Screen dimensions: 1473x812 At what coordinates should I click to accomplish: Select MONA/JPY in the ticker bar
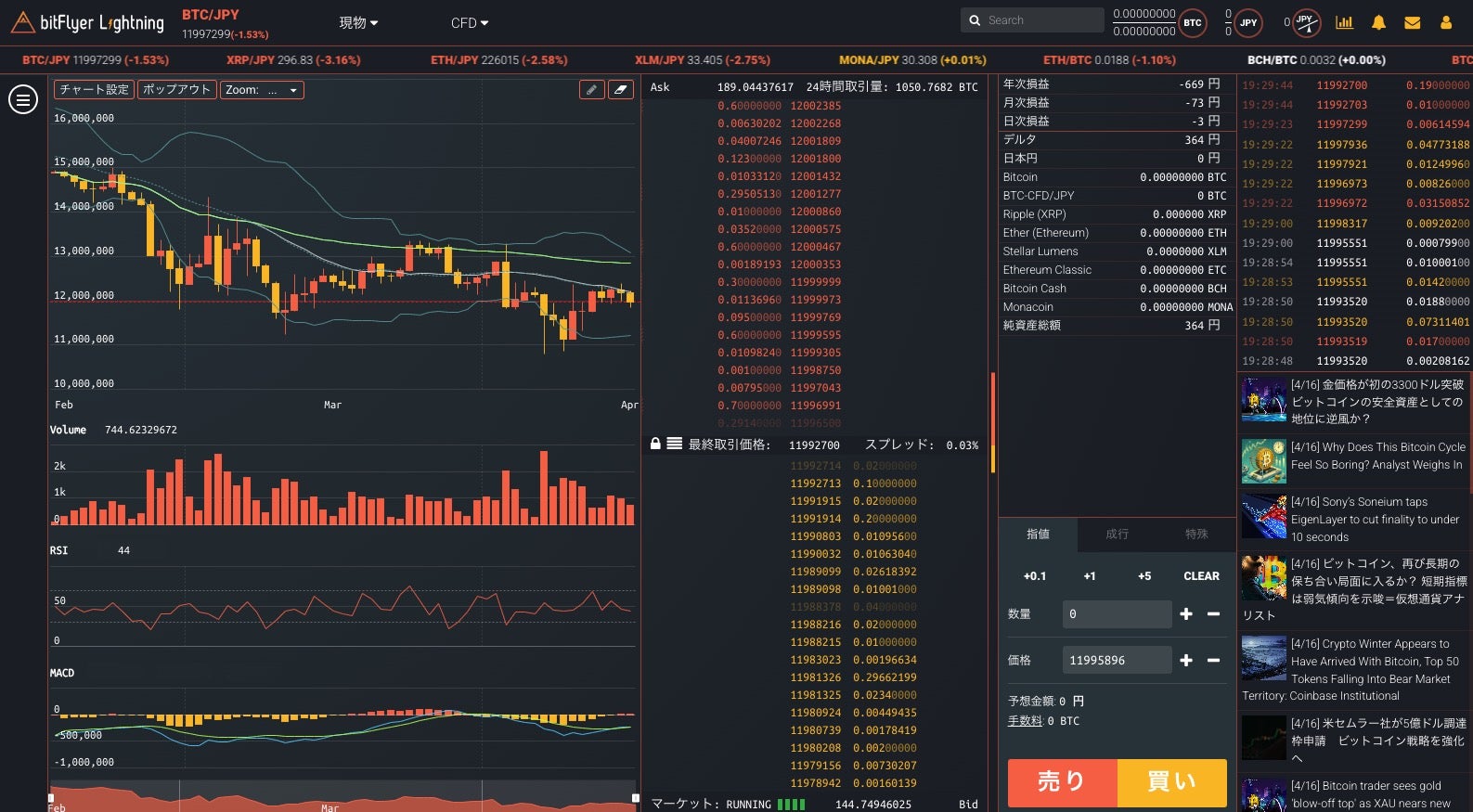[912, 59]
